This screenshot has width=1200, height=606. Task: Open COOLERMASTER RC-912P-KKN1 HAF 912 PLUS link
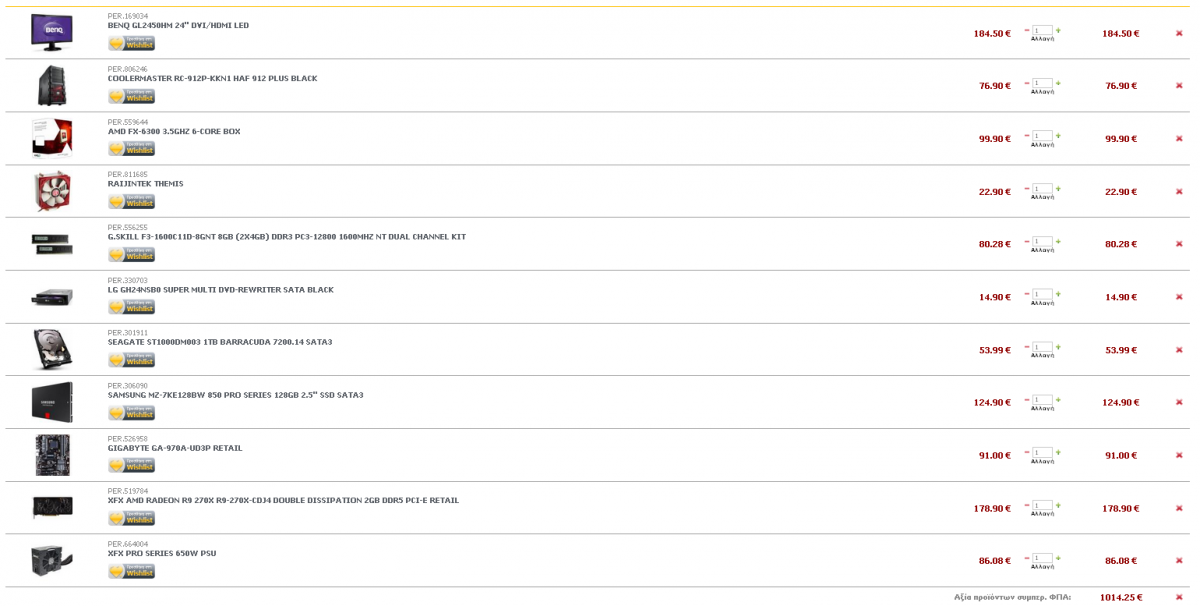(x=212, y=79)
